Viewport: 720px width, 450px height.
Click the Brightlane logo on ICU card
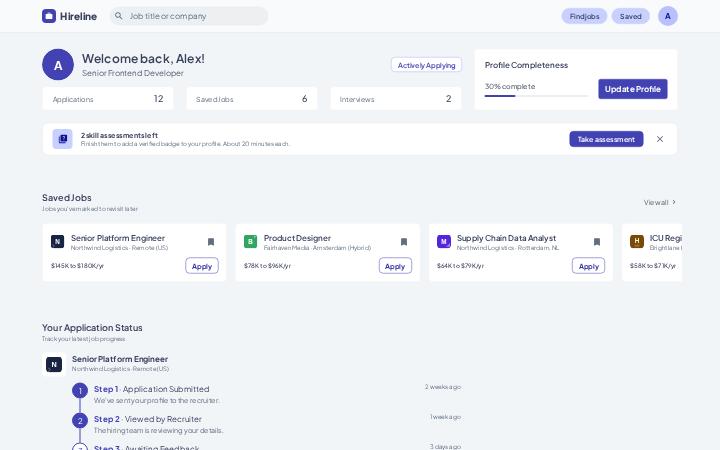point(636,242)
